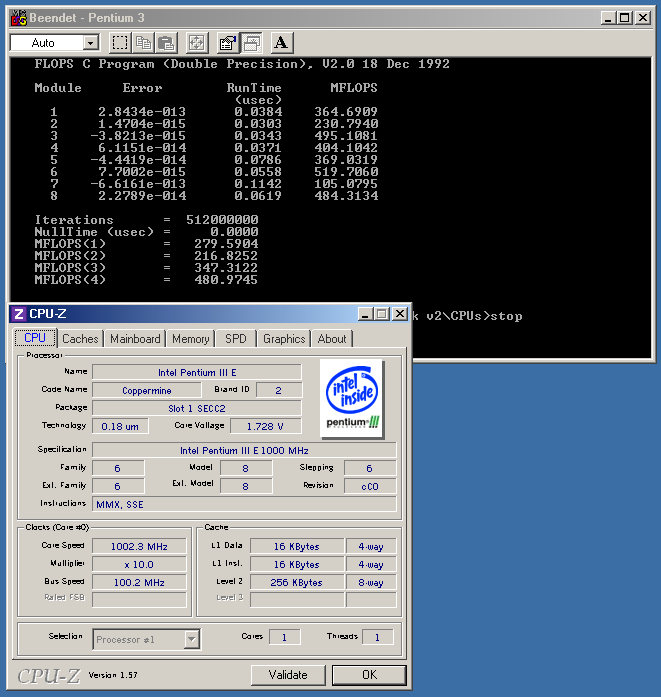Open the Auto font size dropdown

click(90, 43)
